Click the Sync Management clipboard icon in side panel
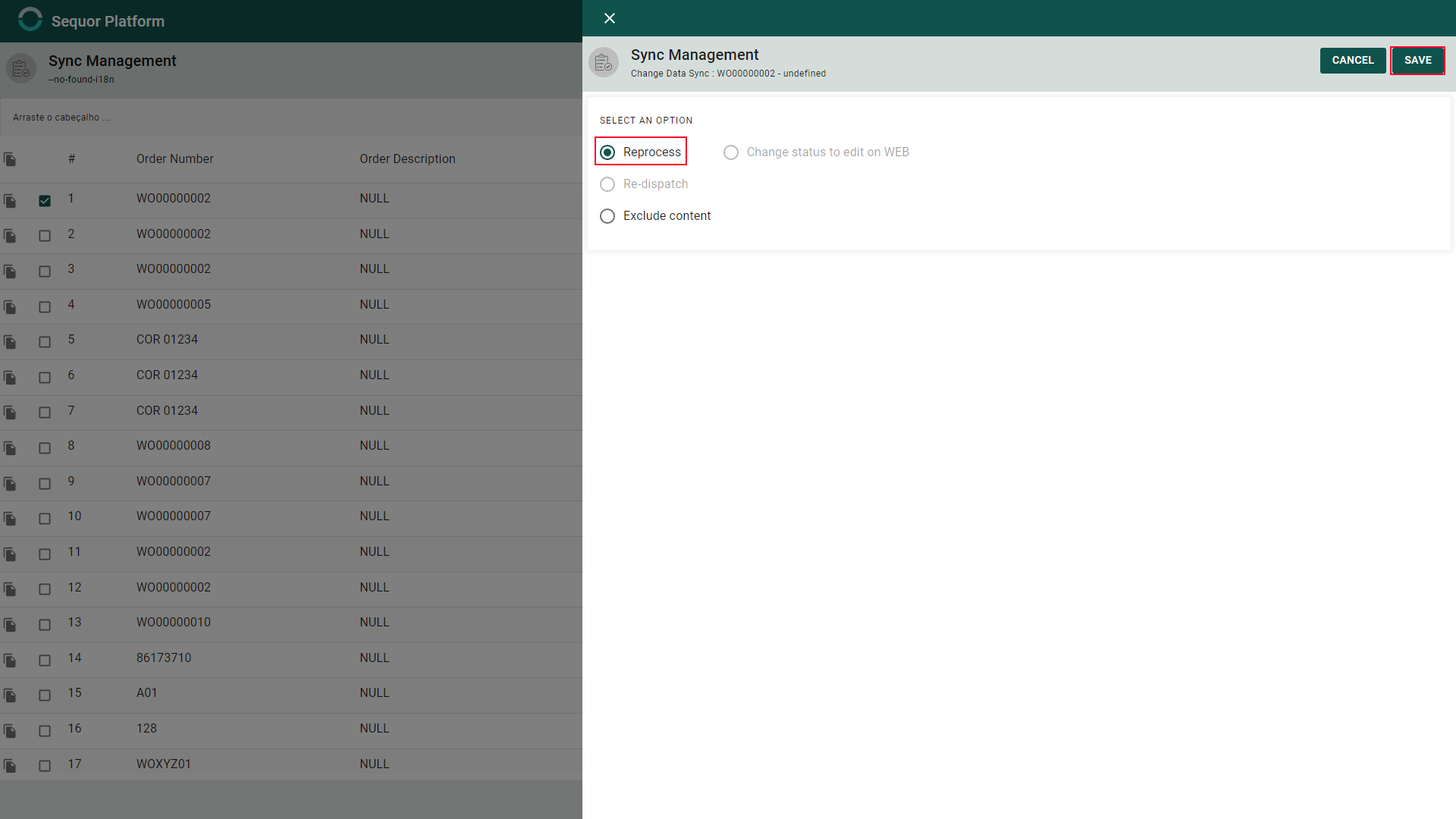The image size is (1456, 819). click(604, 62)
